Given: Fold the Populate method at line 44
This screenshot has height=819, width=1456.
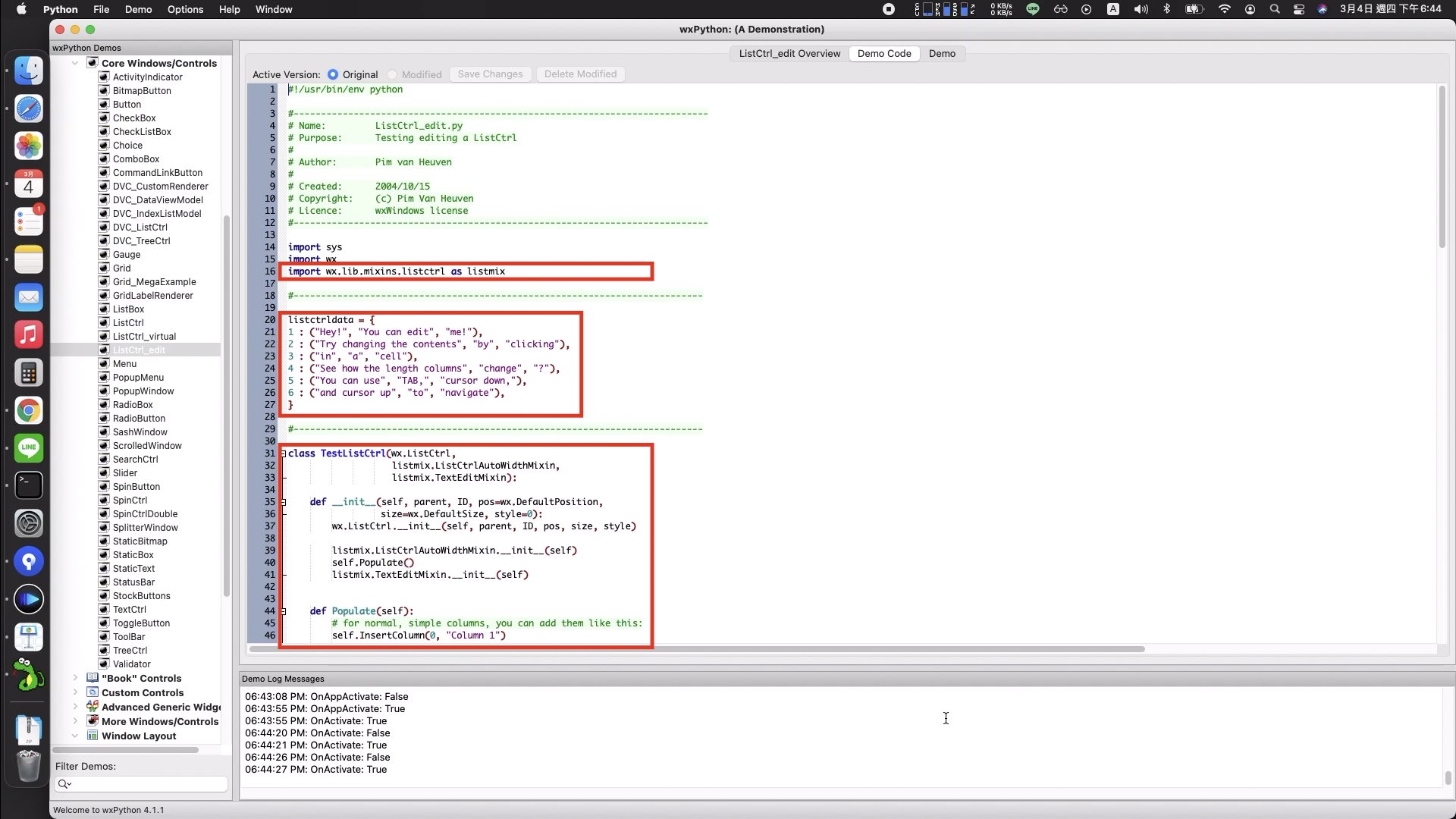Looking at the screenshot, I should [x=284, y=611].
